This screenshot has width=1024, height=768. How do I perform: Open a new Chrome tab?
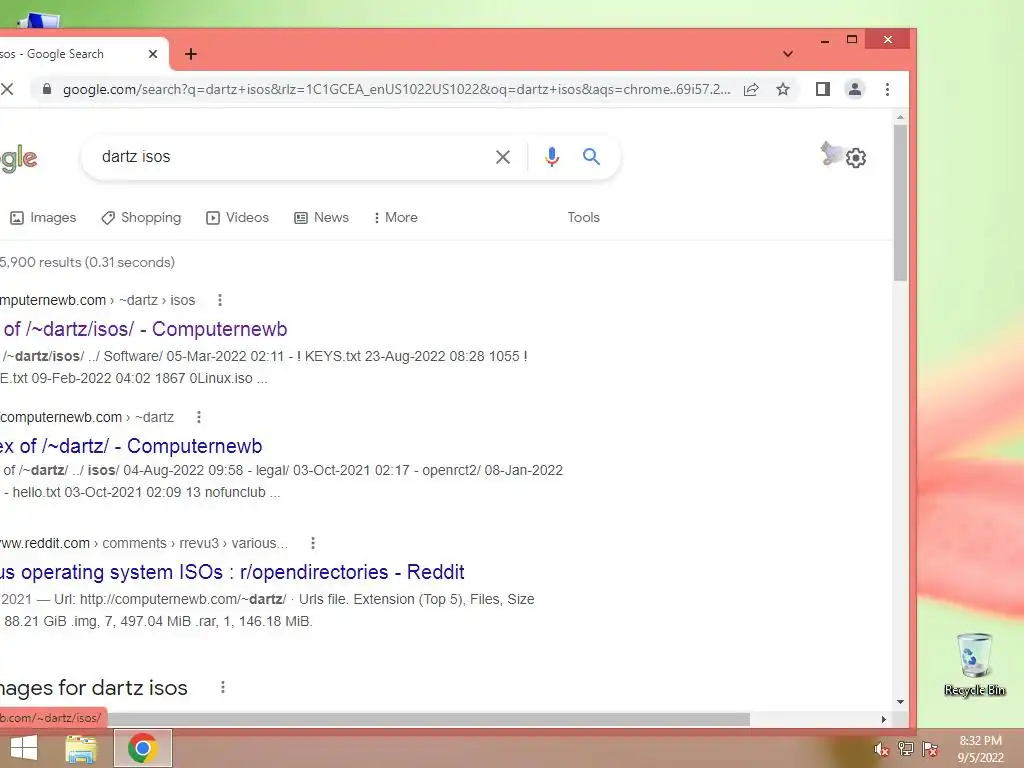tap(191, 54)
